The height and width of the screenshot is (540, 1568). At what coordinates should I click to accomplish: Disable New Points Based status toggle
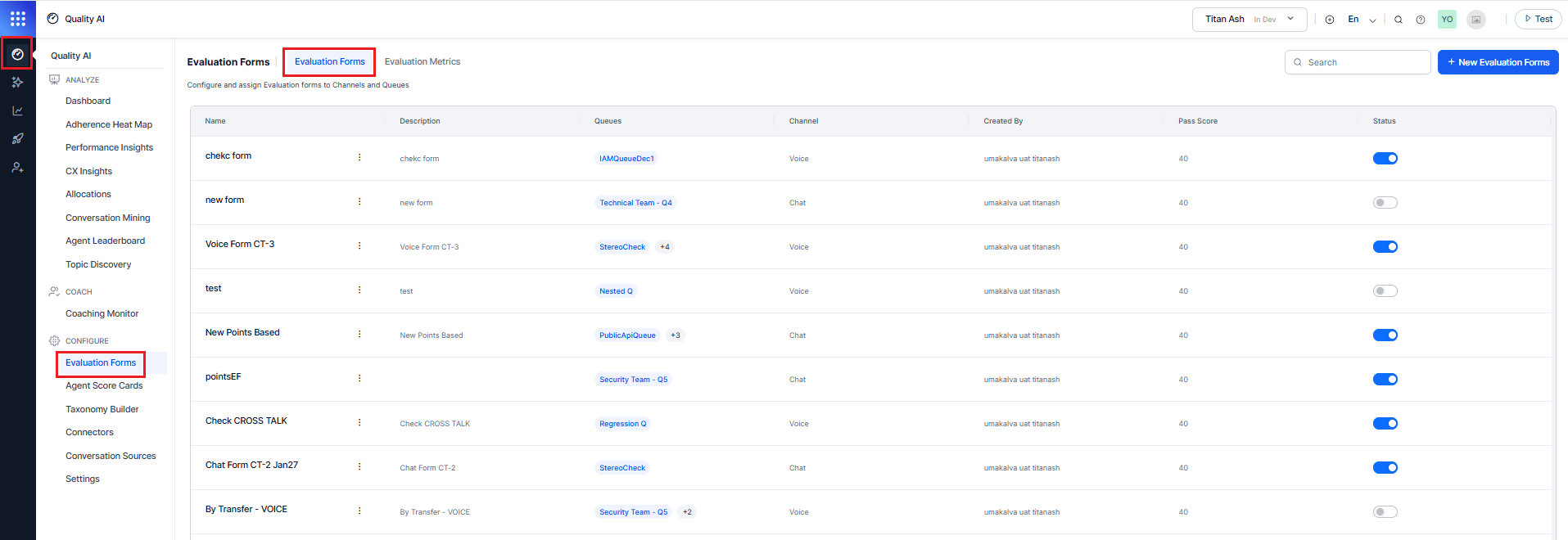point(1385,335)
